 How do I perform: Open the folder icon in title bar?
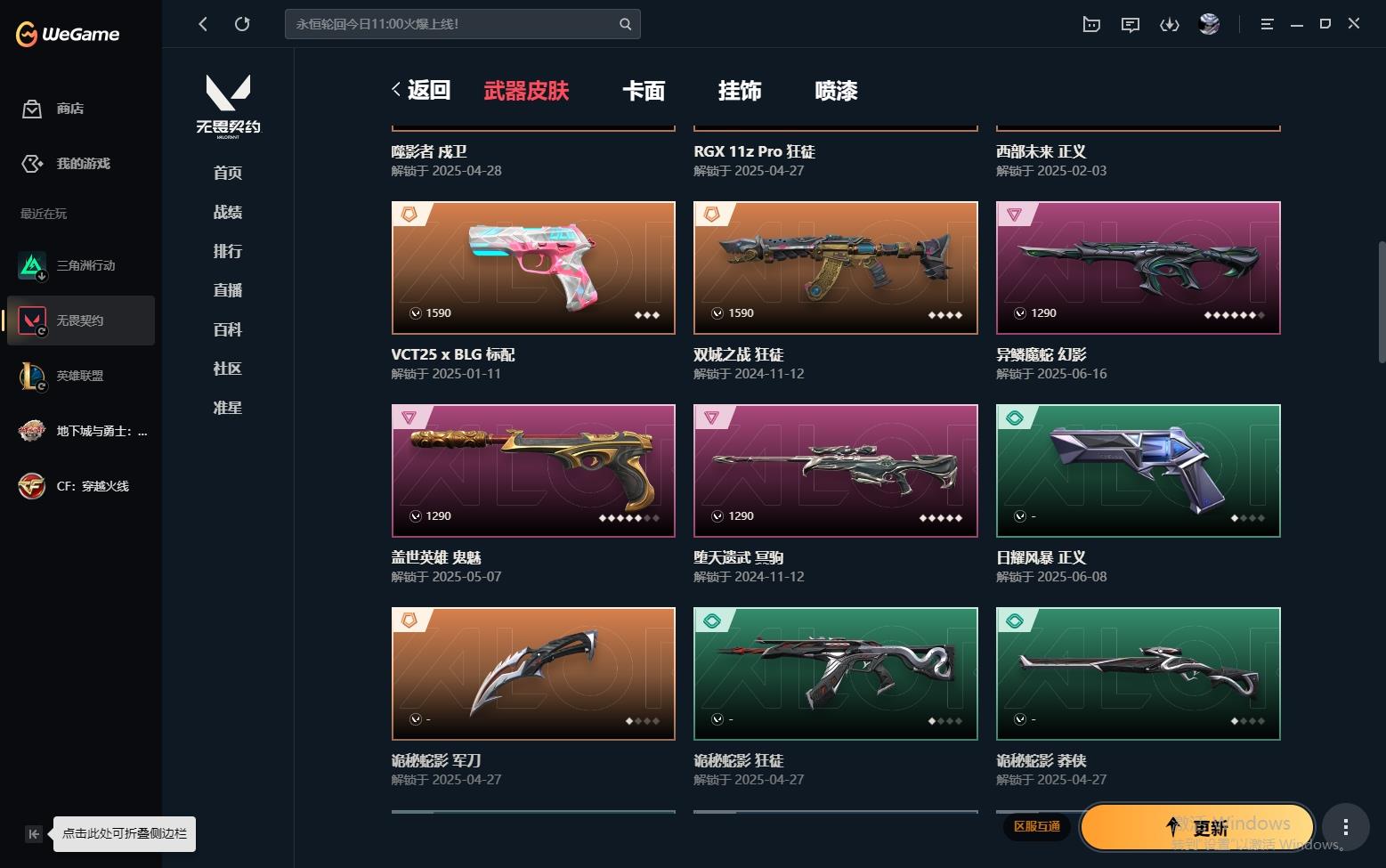1091,24
